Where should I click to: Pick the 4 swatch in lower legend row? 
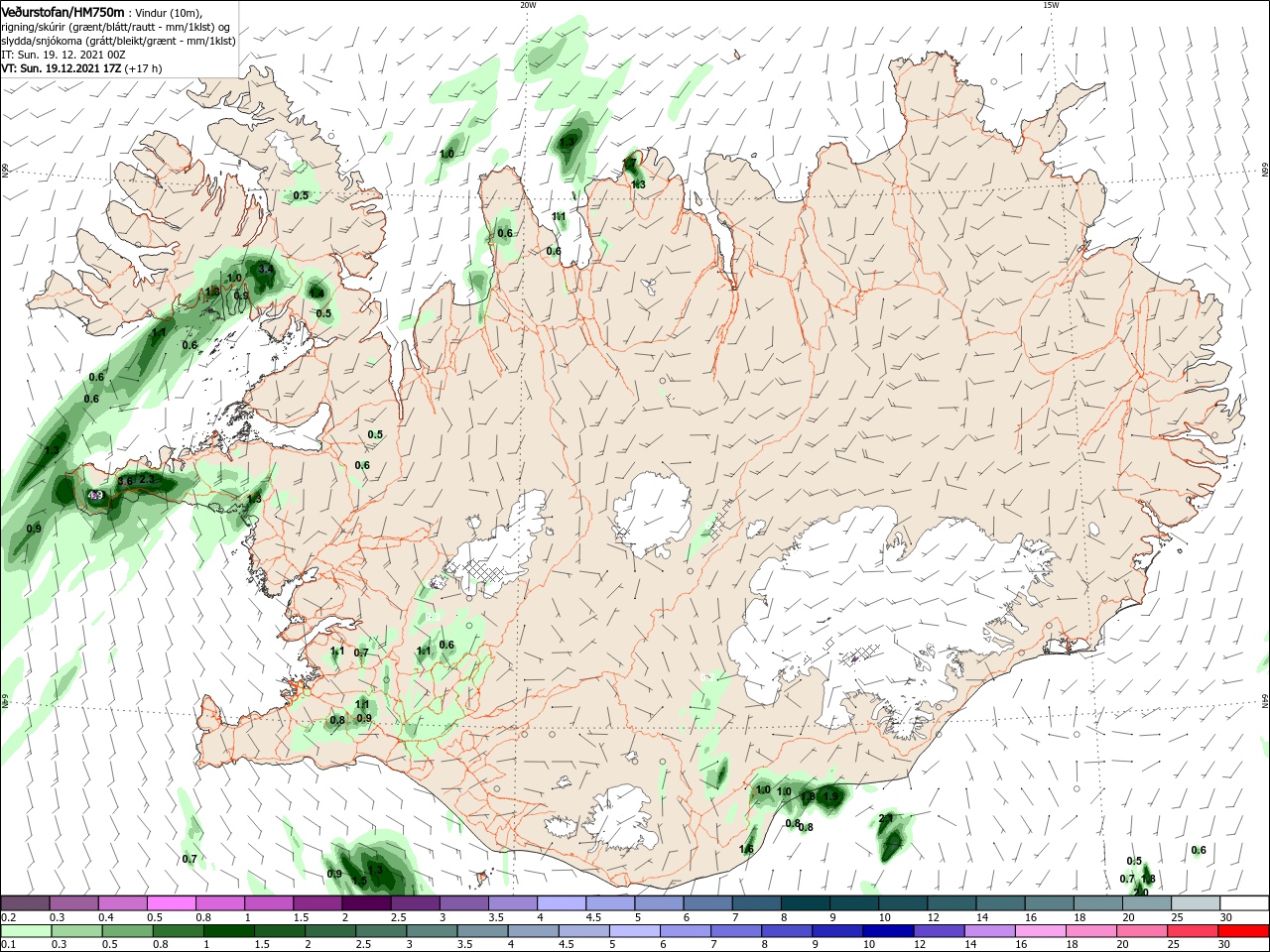pos(533,931)
